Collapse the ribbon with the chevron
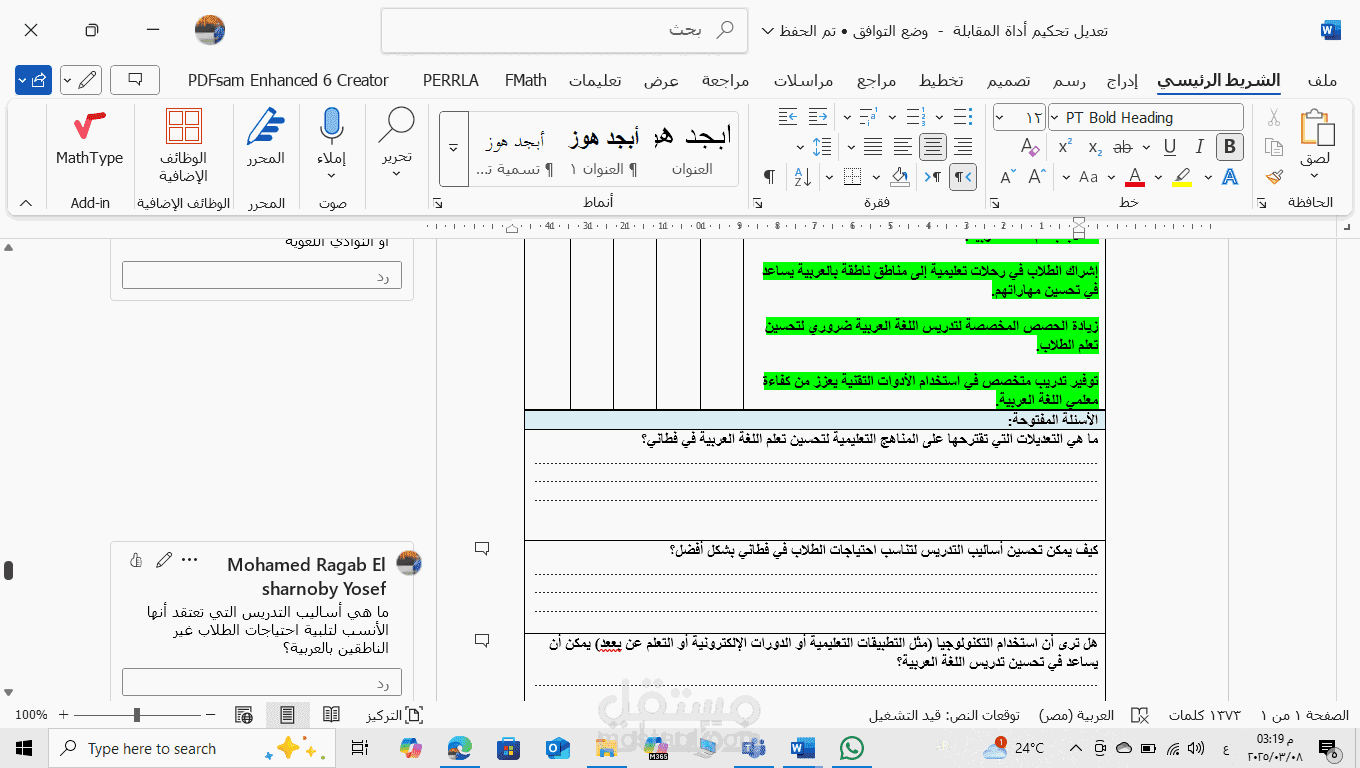The image size is (1360, 768). (x=26, y=202)
